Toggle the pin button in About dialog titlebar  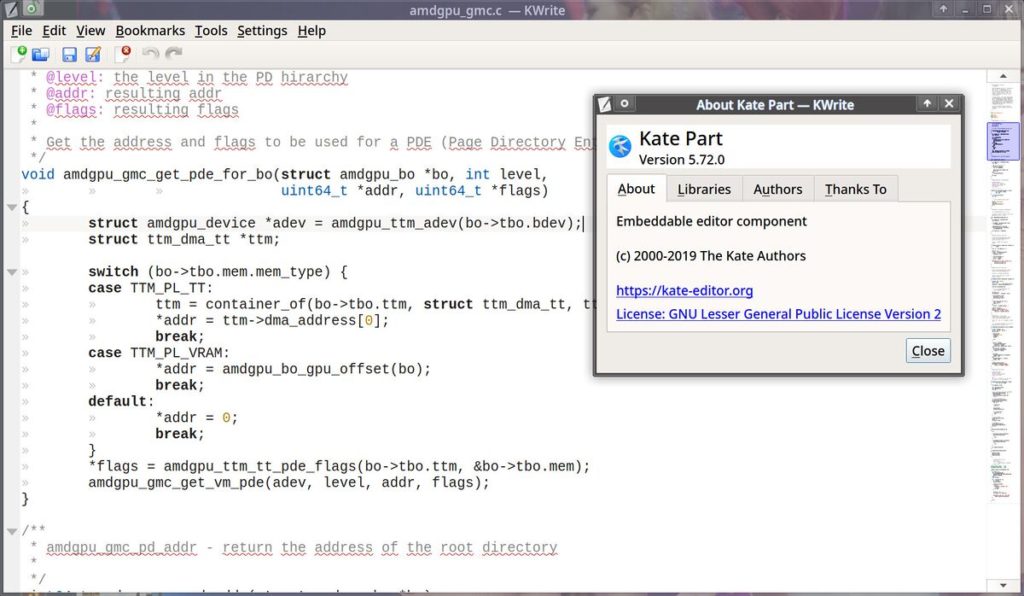pos(625,104)
